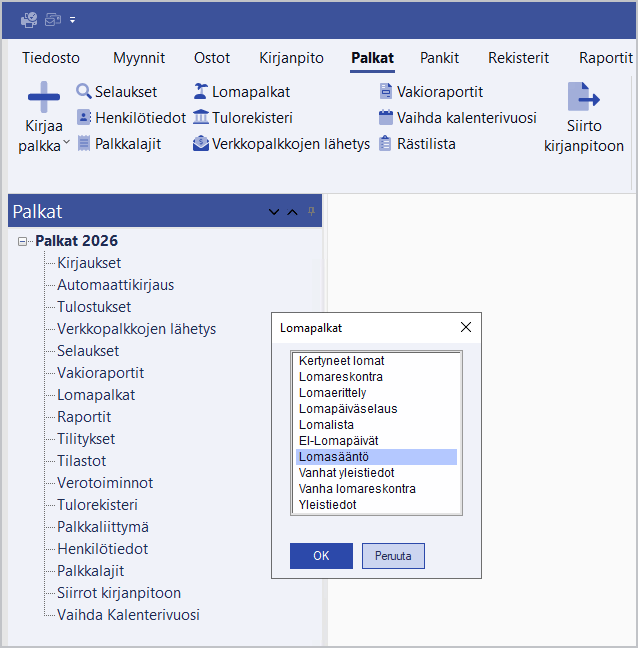Click the Lomapalkat palm tree icon
638x648 pixels.
tap(201, 92)
